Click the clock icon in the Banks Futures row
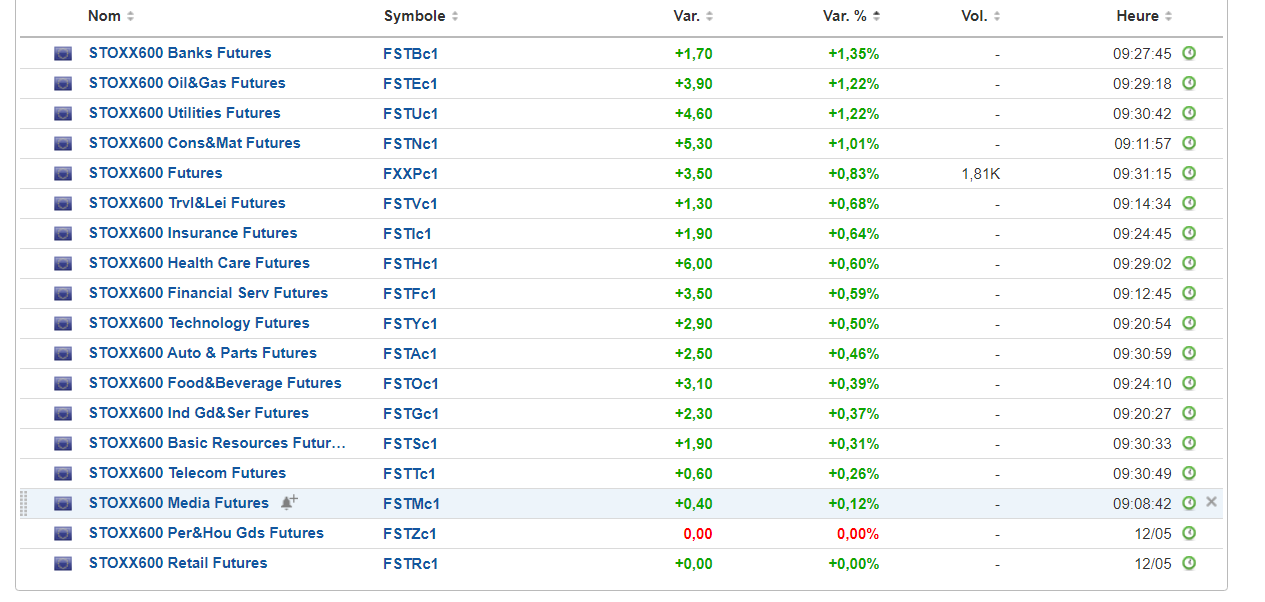This screenshot has height=602, width=1265. click(x=1189, y=53)
